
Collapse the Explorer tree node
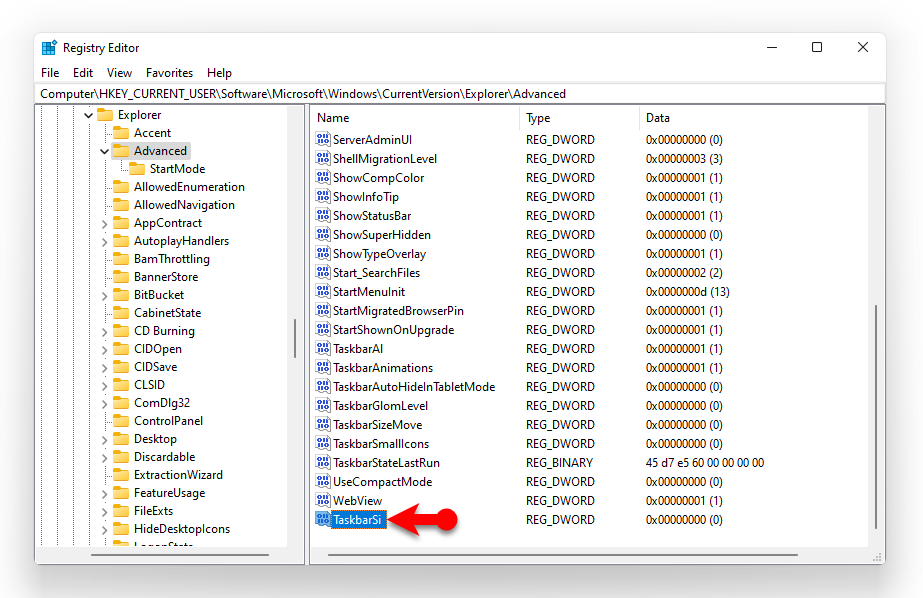tap(88, 115)
